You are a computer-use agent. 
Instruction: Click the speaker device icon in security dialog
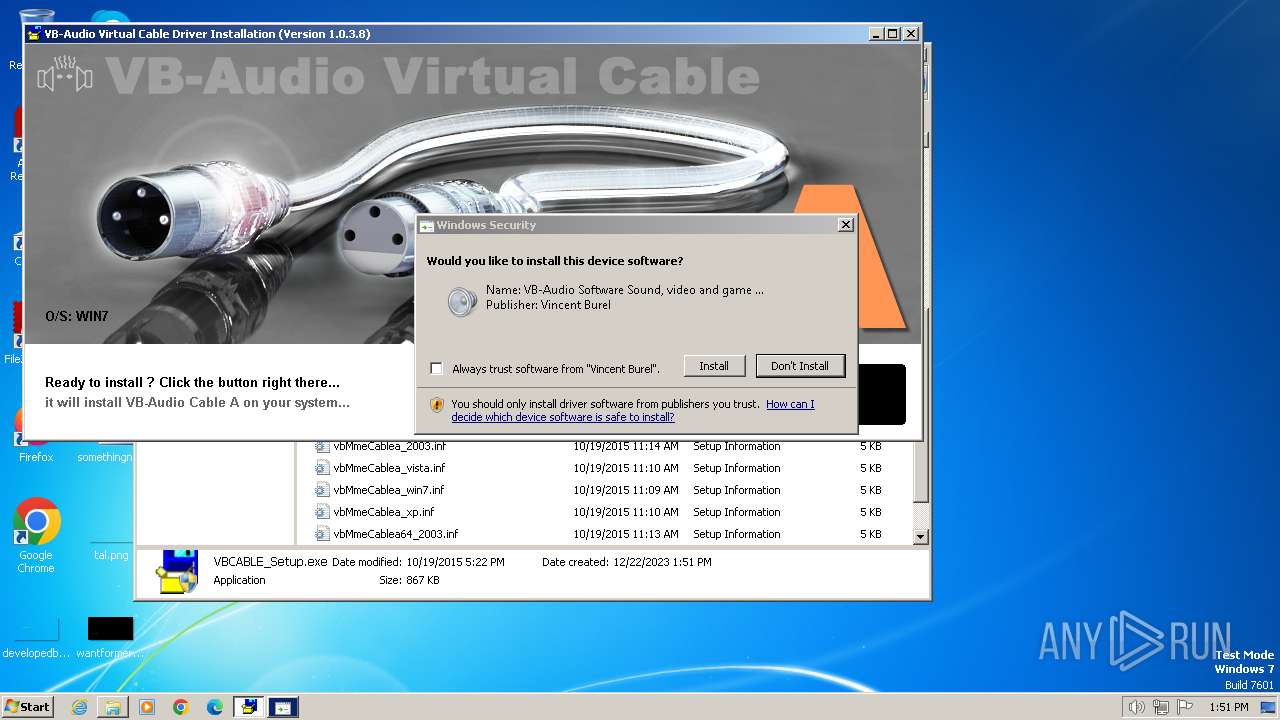(x=461, y=301)
